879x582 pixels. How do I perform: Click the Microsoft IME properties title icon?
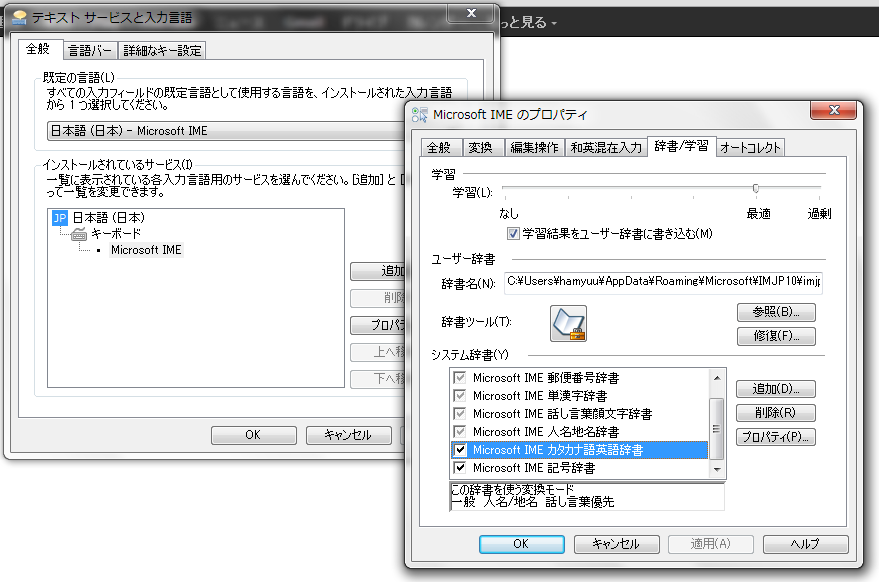(x=419, y=115)
